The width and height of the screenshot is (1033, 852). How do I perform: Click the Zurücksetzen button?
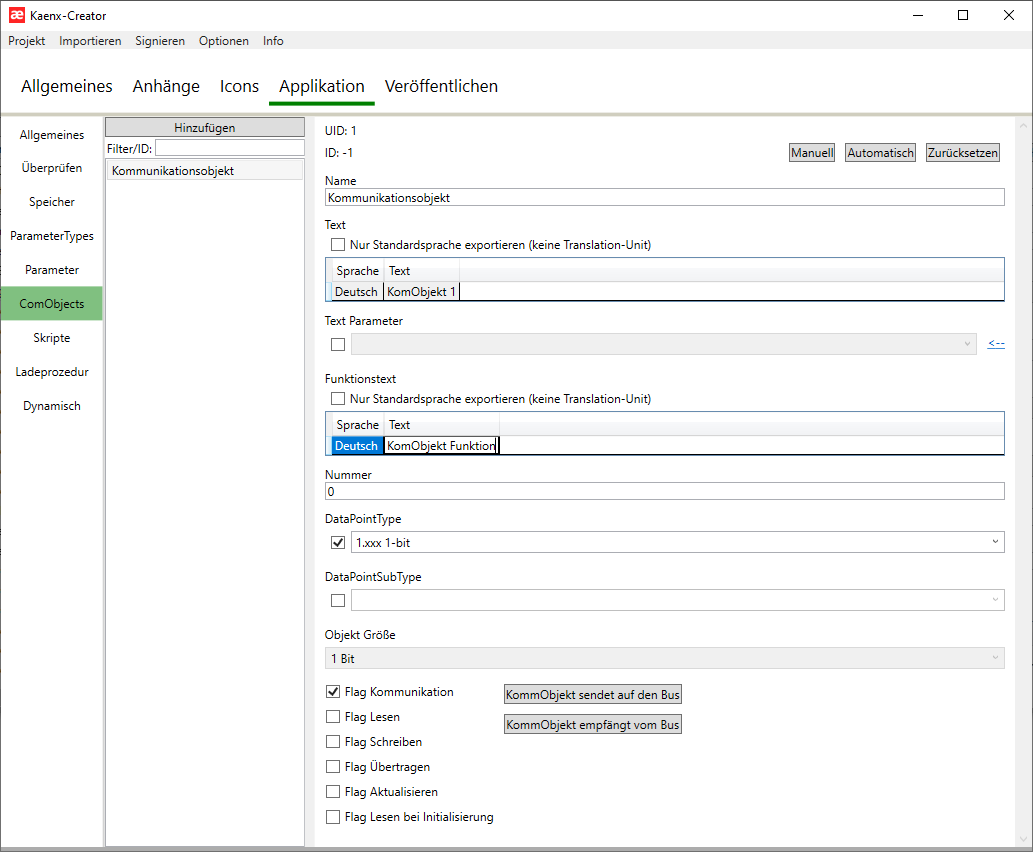coord(963,152)
